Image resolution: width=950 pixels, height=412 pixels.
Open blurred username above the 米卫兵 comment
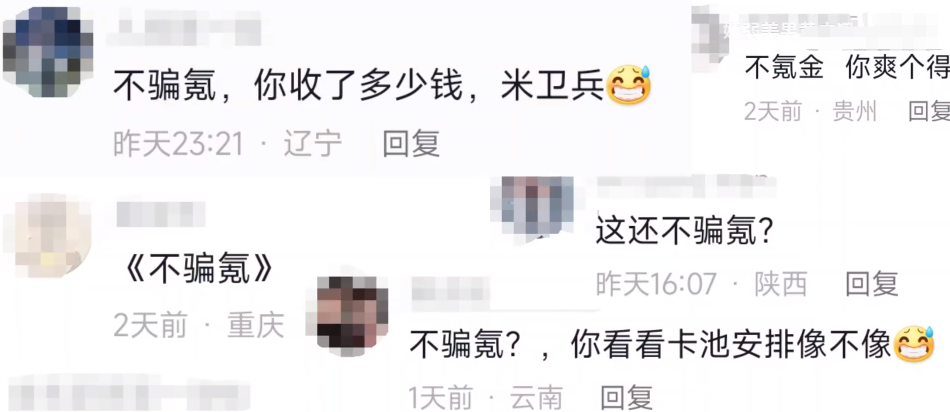pos(184,28)
